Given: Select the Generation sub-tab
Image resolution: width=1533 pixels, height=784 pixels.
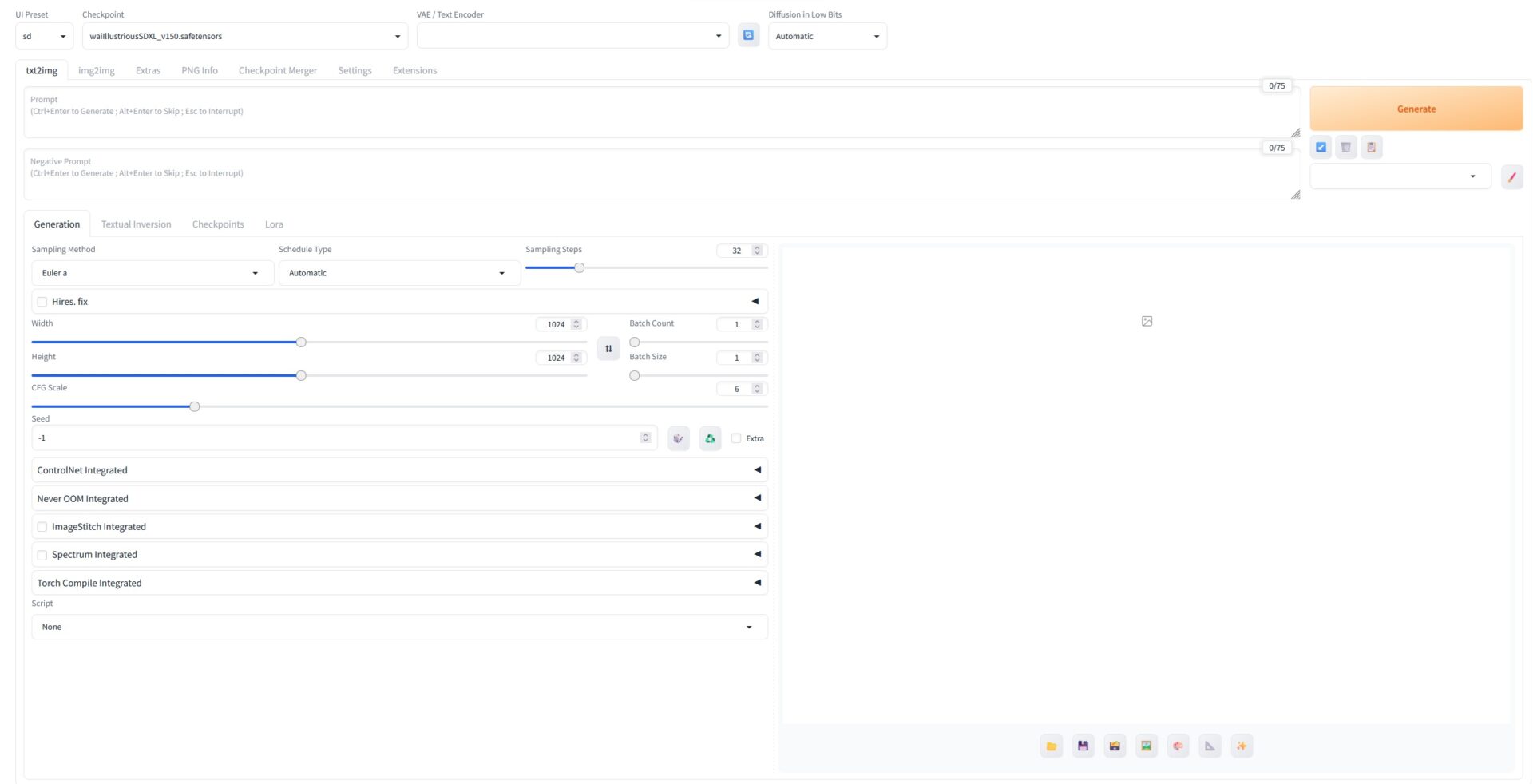Looking at the screenshot, I should (x=57, y=224).
